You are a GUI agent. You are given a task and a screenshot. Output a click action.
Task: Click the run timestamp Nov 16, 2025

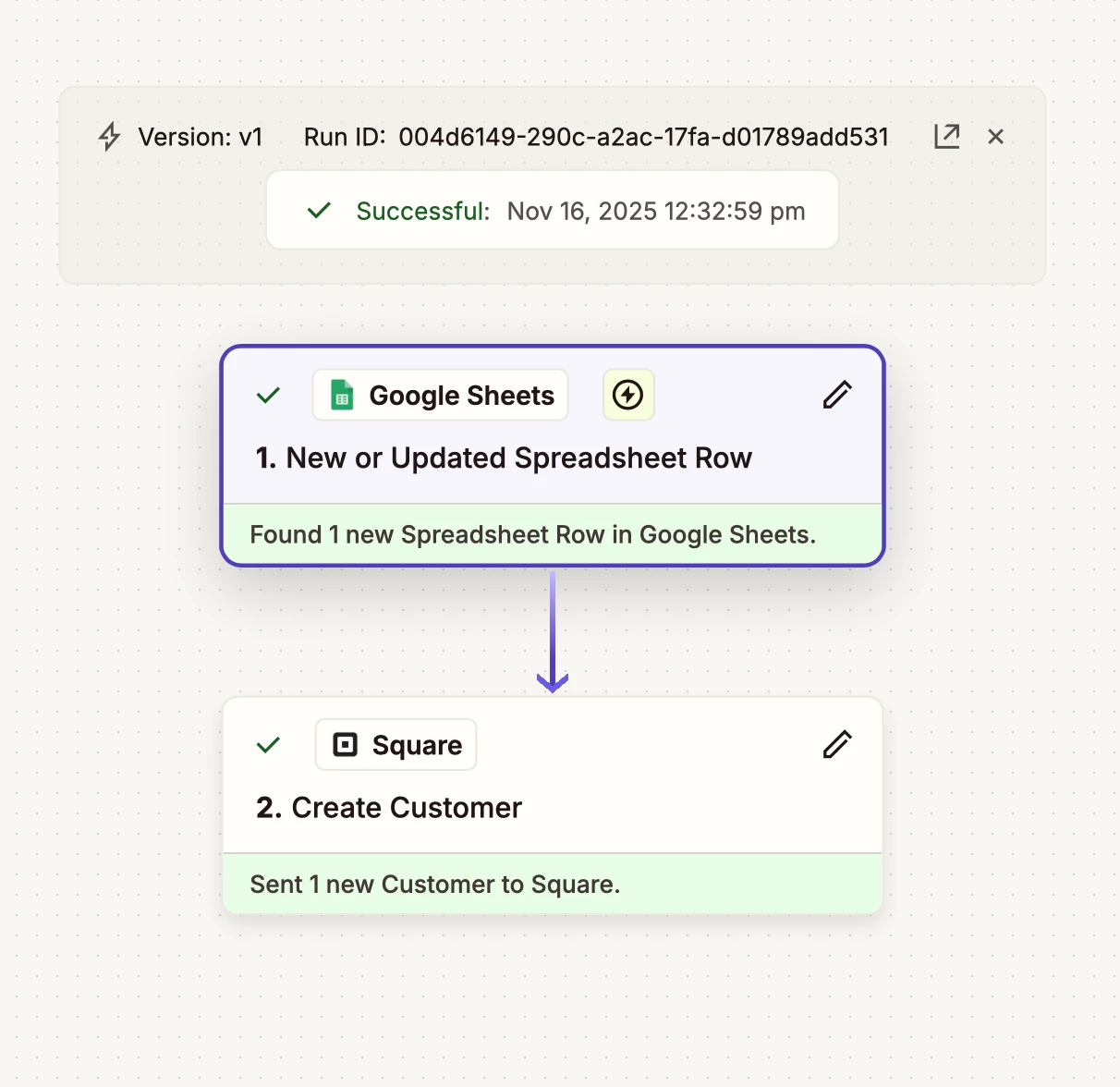(656, 211)
